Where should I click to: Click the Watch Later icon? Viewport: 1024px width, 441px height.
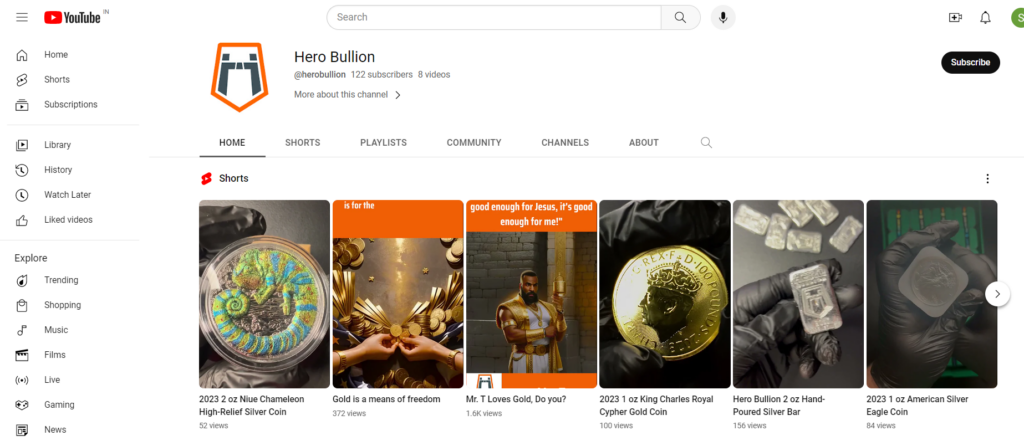click(22, 195)
